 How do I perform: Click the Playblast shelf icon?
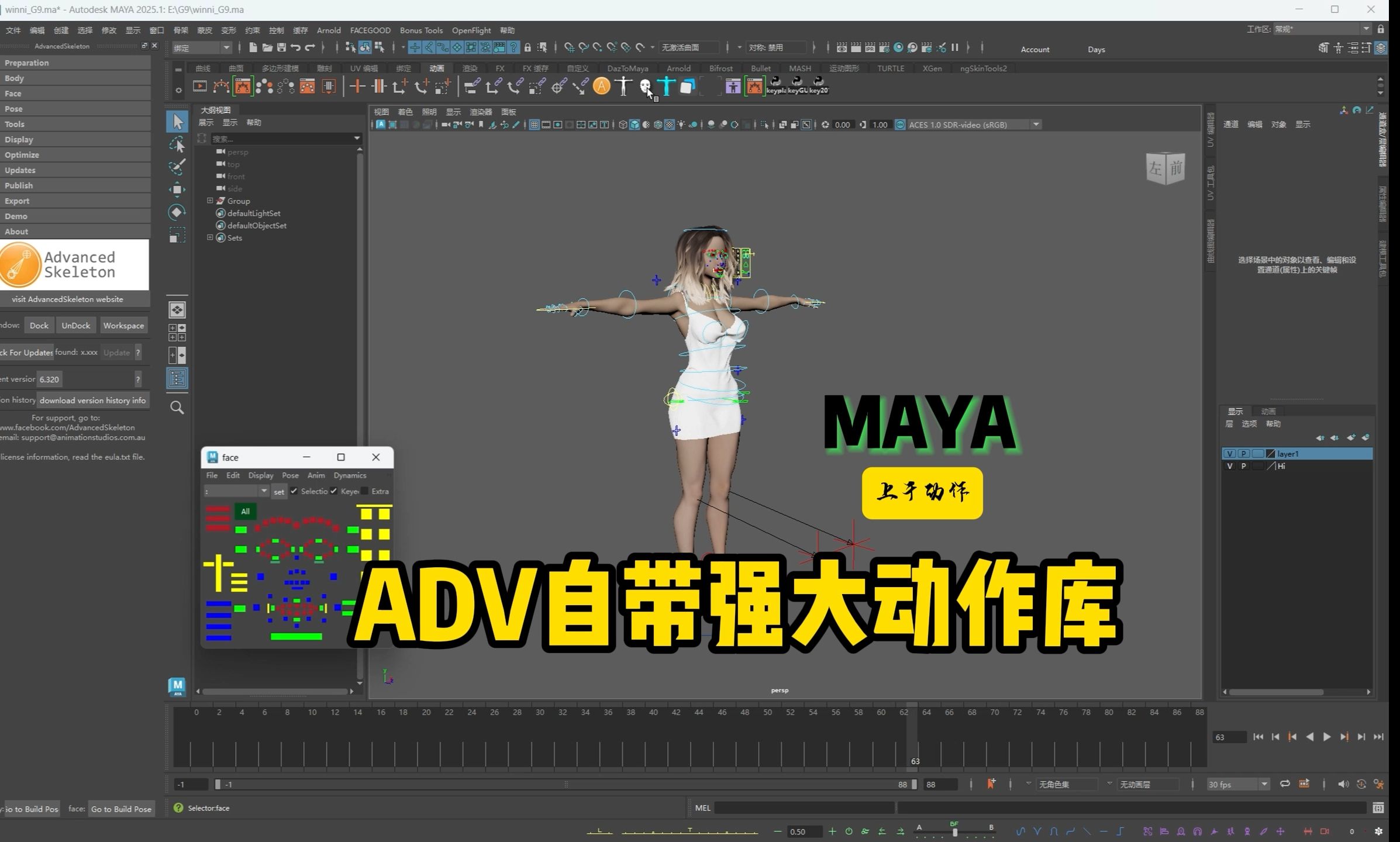tap(200, 87)
